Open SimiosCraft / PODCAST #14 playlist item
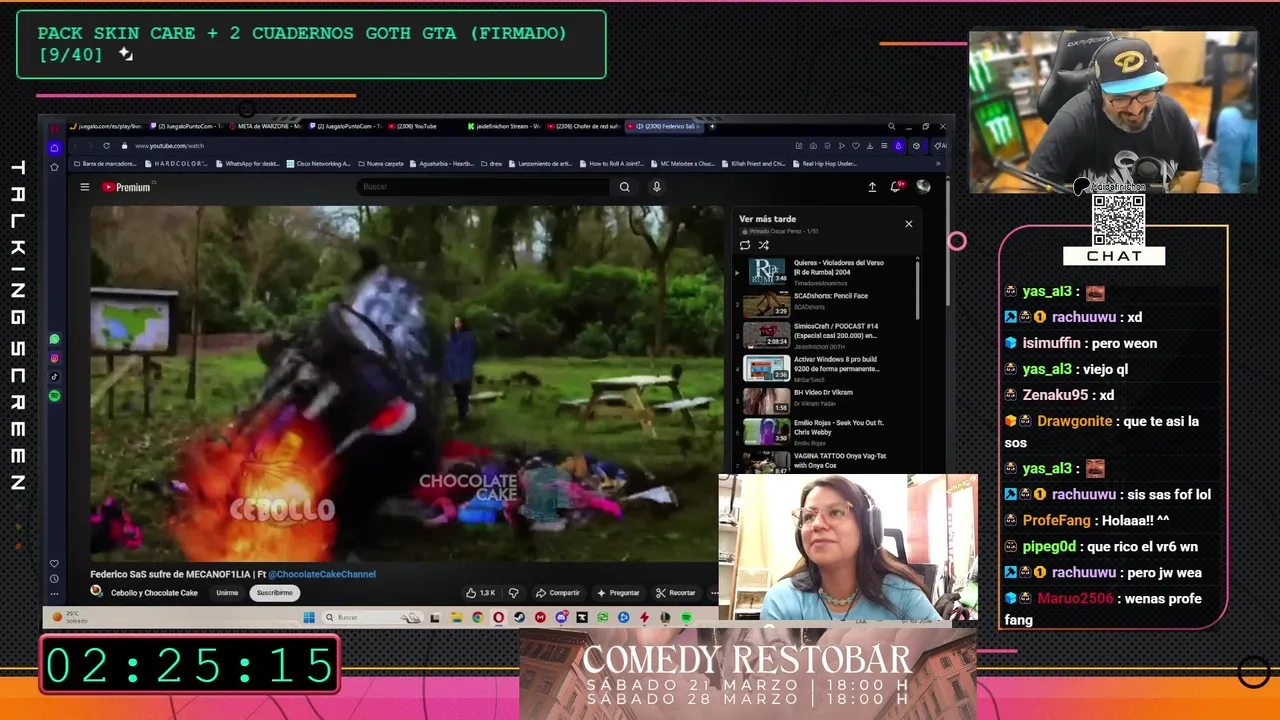The width and height of the screenshot is (1280, 720). tap(828, 335)
